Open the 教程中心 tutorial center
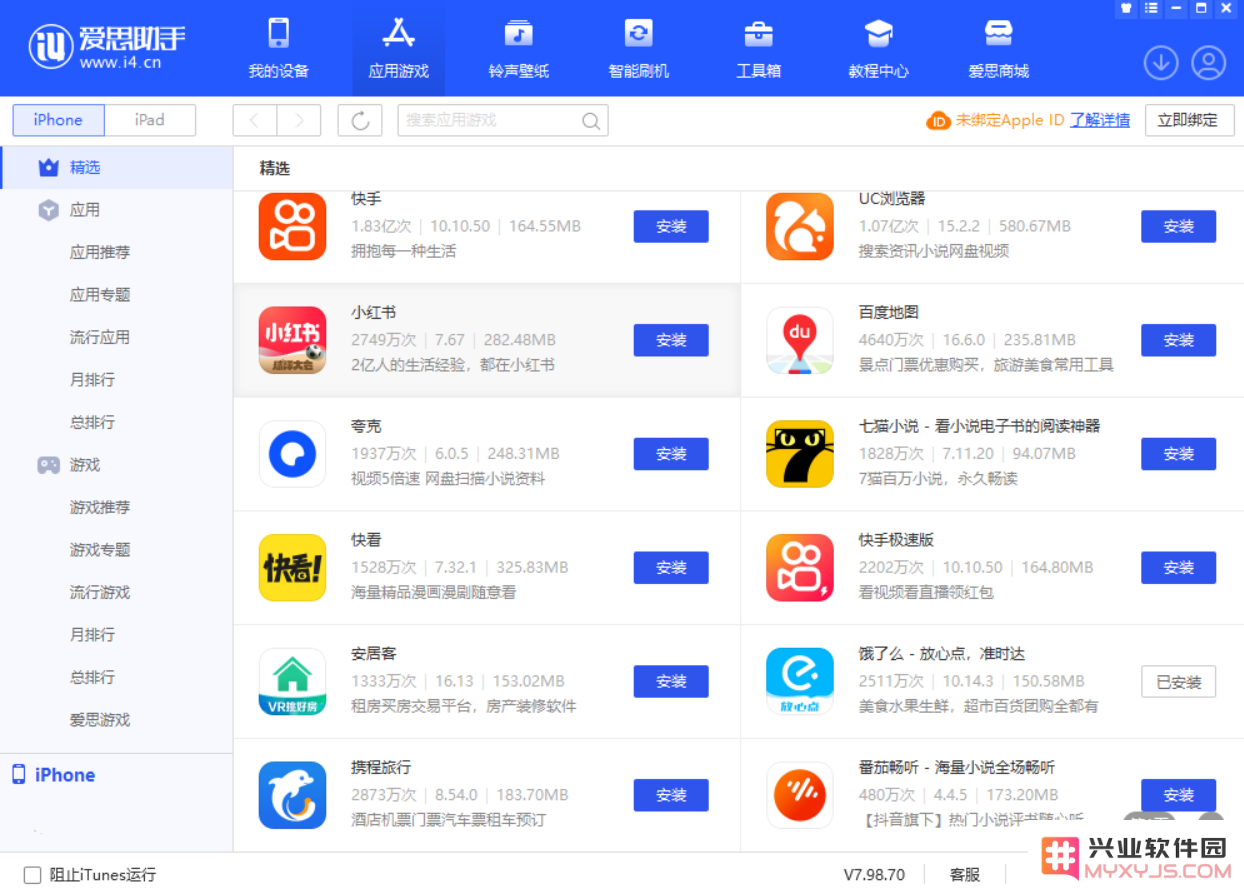Screen dimensions: 1244x895 click(878, 48)
